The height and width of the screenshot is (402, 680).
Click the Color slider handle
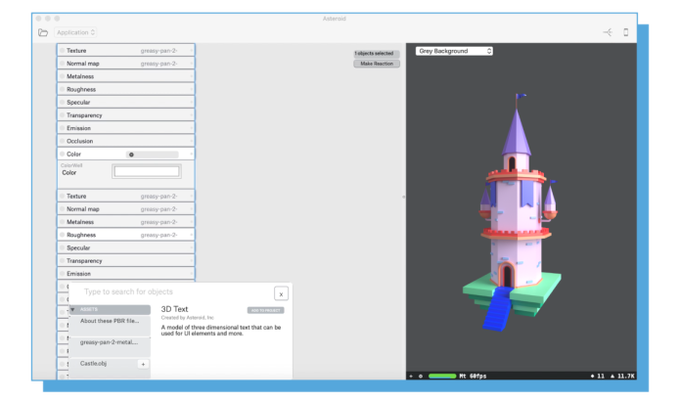[x=131, y=154]
